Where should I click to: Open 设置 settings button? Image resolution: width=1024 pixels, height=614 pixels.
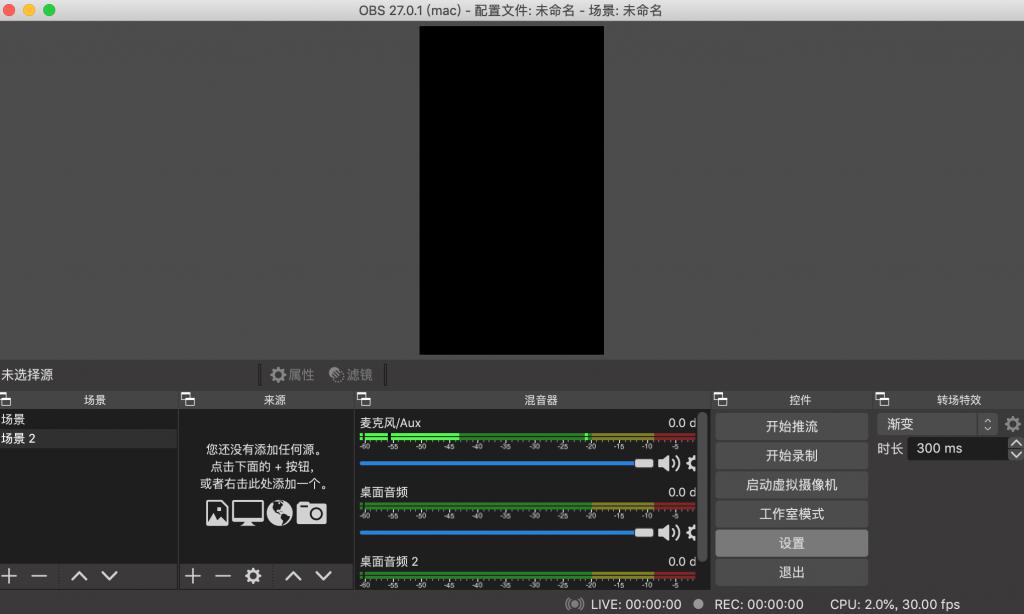point(792,543)
